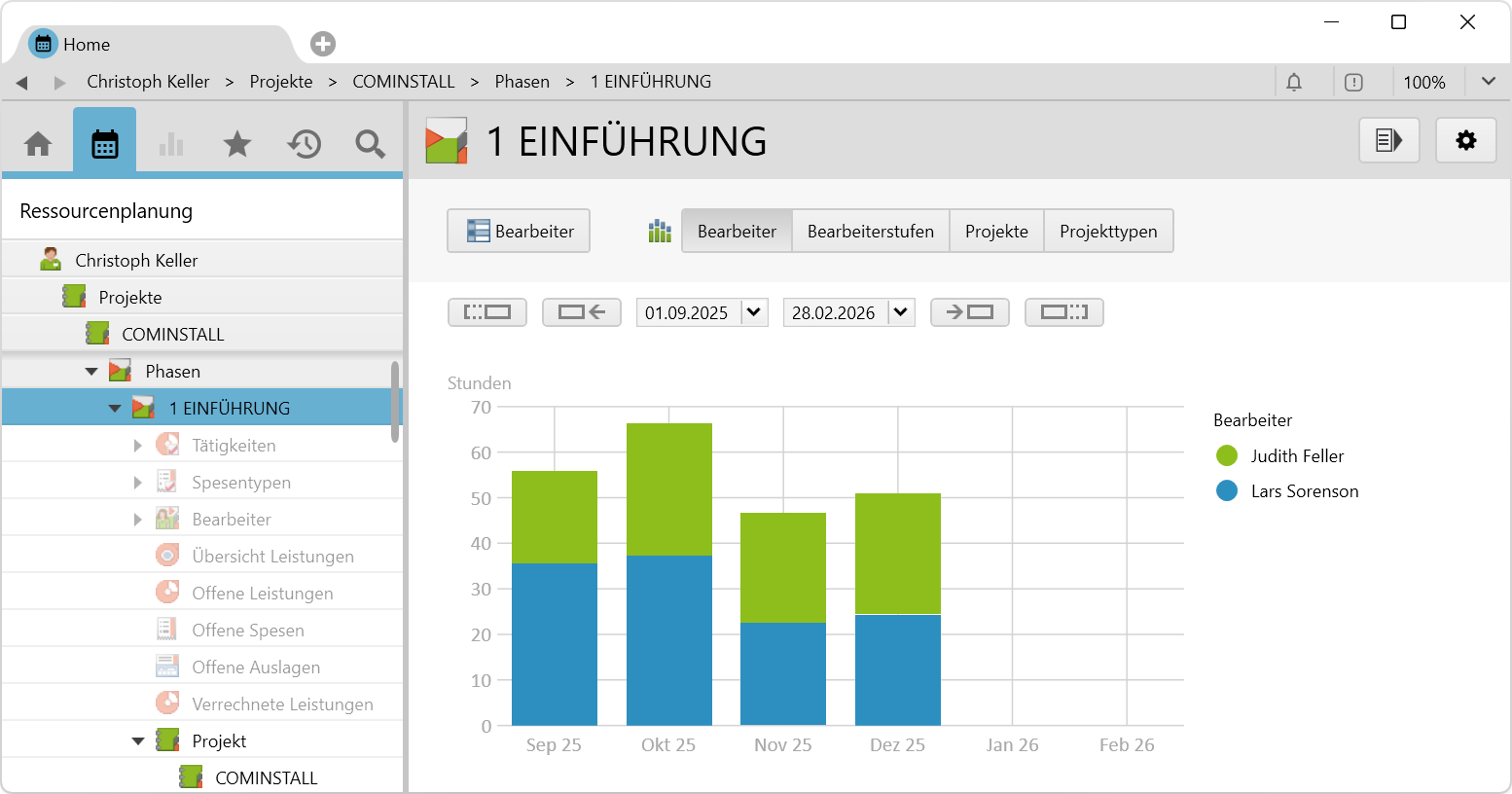This screenshot has width=1512, height=794.
Task: Open the Home icon in the sidebar
Action: pyautogui.click(x=38, y=144)
